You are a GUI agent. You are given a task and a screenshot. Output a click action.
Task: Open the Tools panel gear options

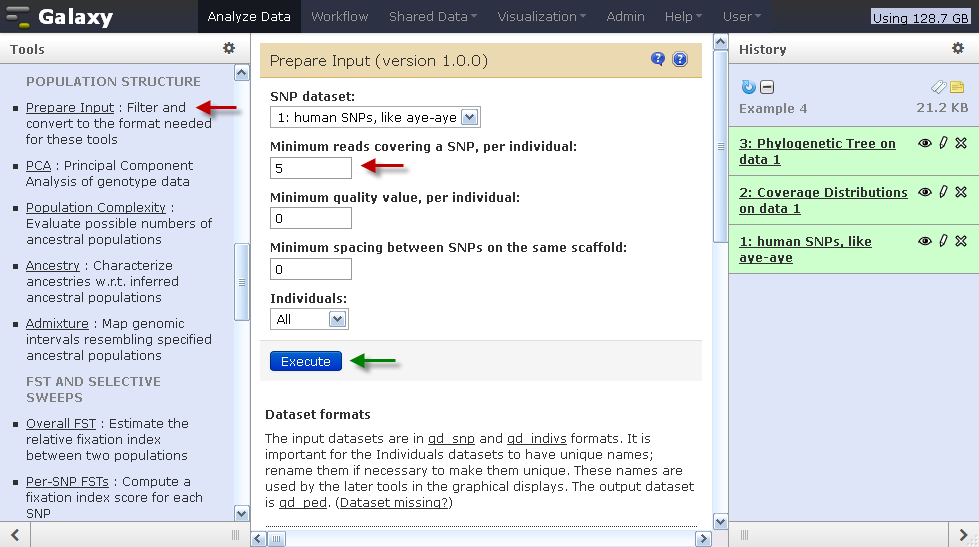229,48
